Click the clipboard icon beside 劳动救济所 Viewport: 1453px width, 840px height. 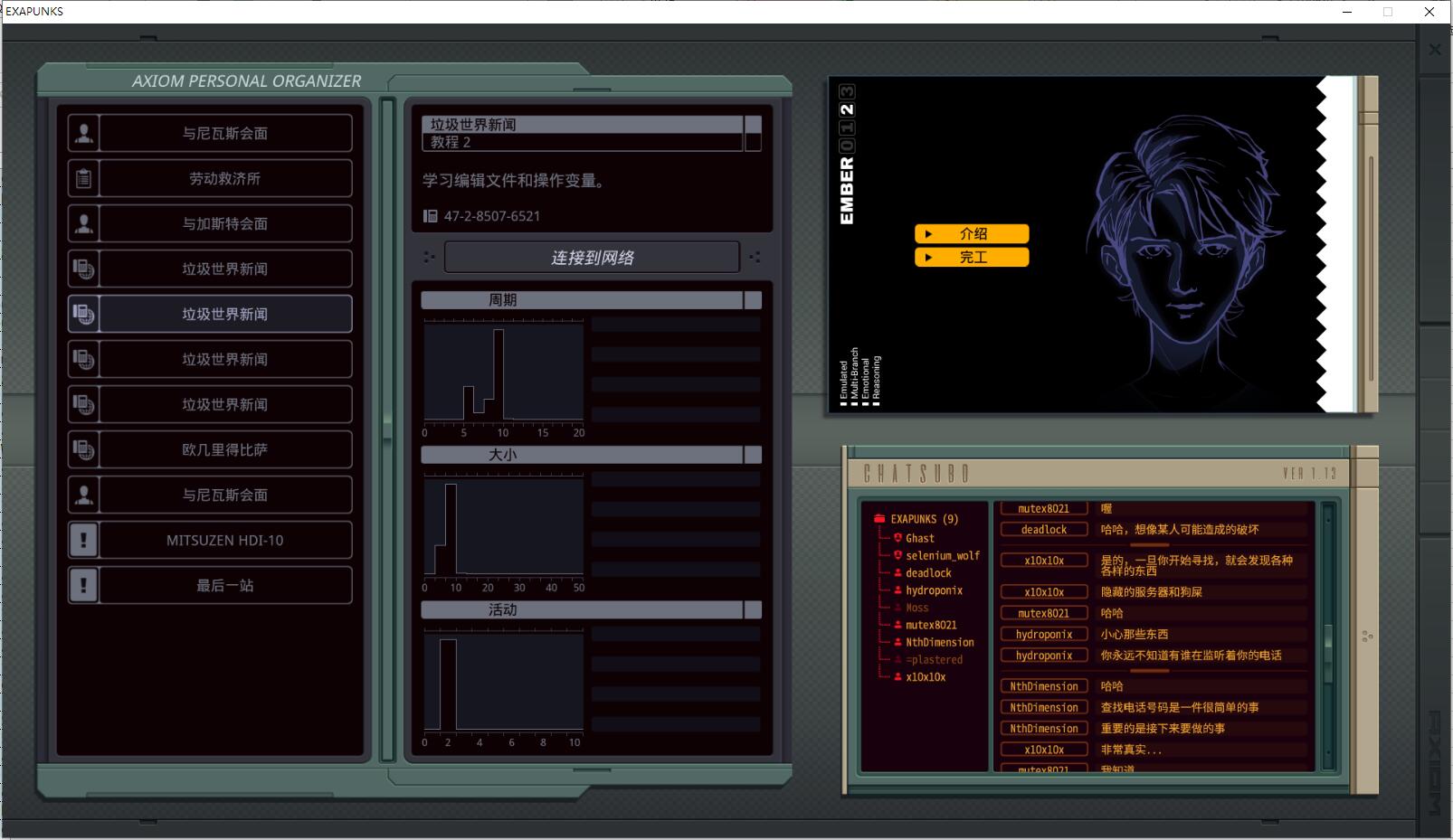(x=83, y=178)
